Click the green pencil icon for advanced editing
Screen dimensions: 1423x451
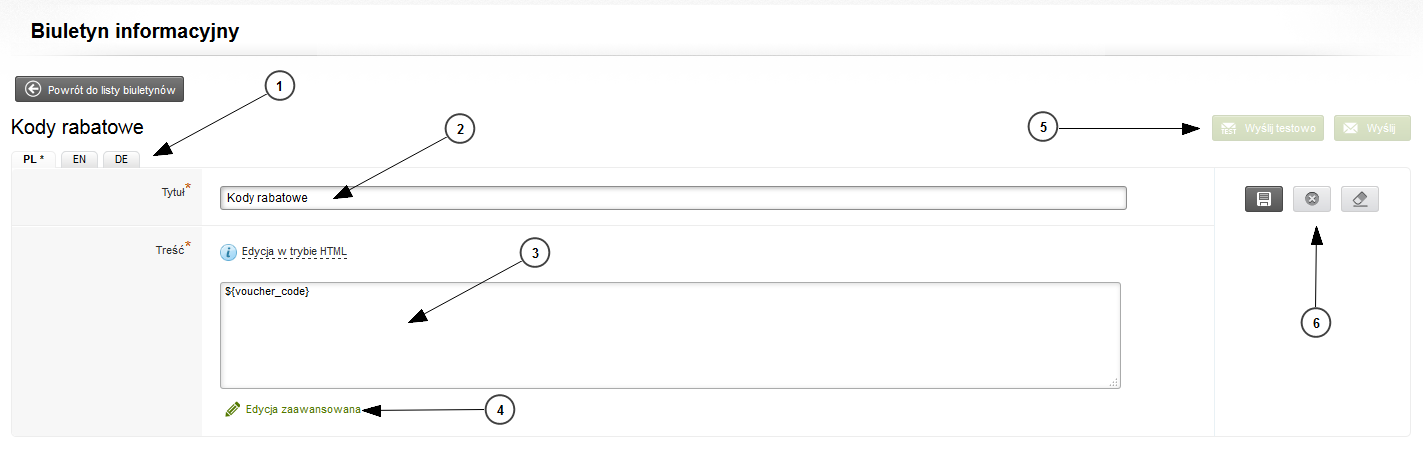coord(233,409)
